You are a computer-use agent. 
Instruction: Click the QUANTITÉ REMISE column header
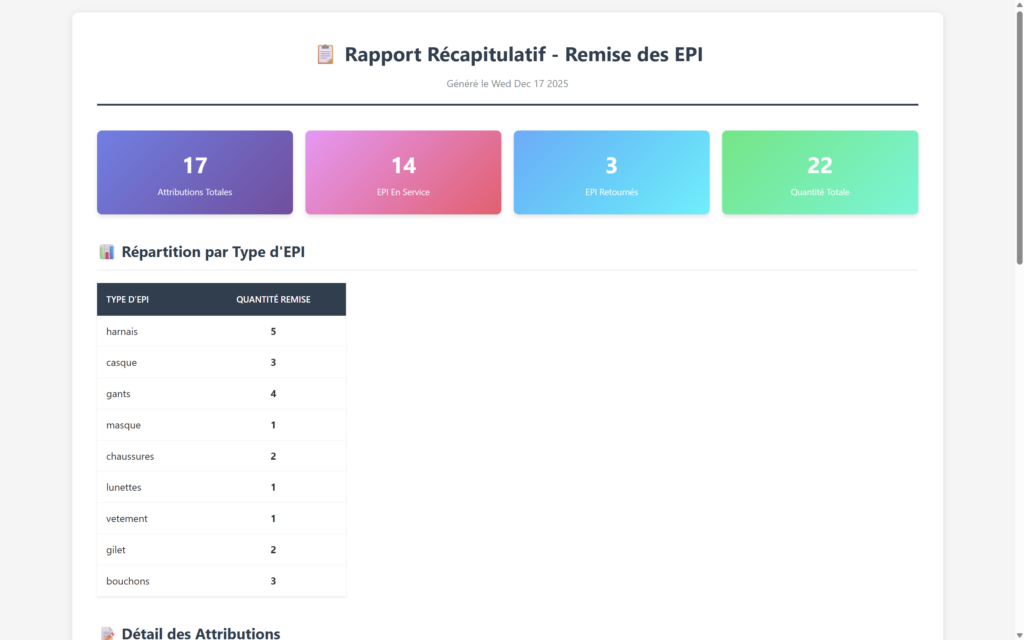pyautogui.click(x=273, y=299)
